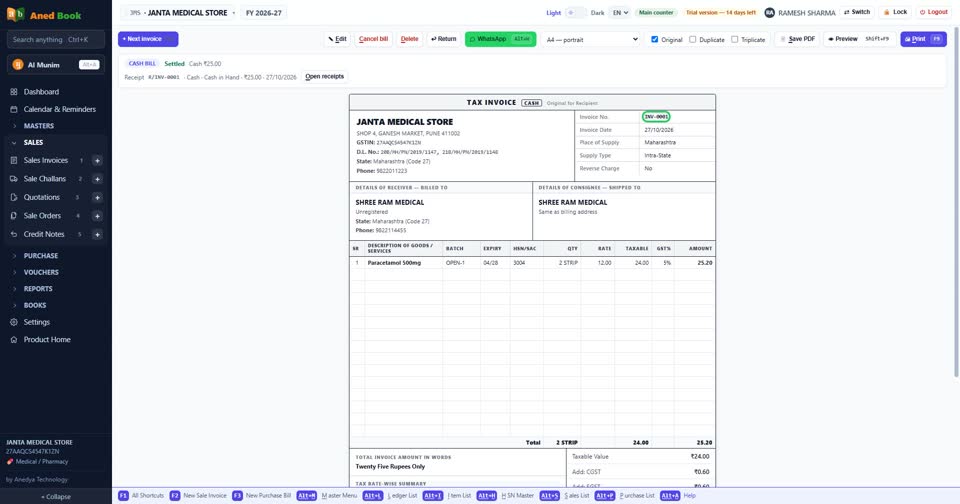The image size is (960, 504).
Task: Open the FY 2026-27 year selector
Action: (263, 13)
